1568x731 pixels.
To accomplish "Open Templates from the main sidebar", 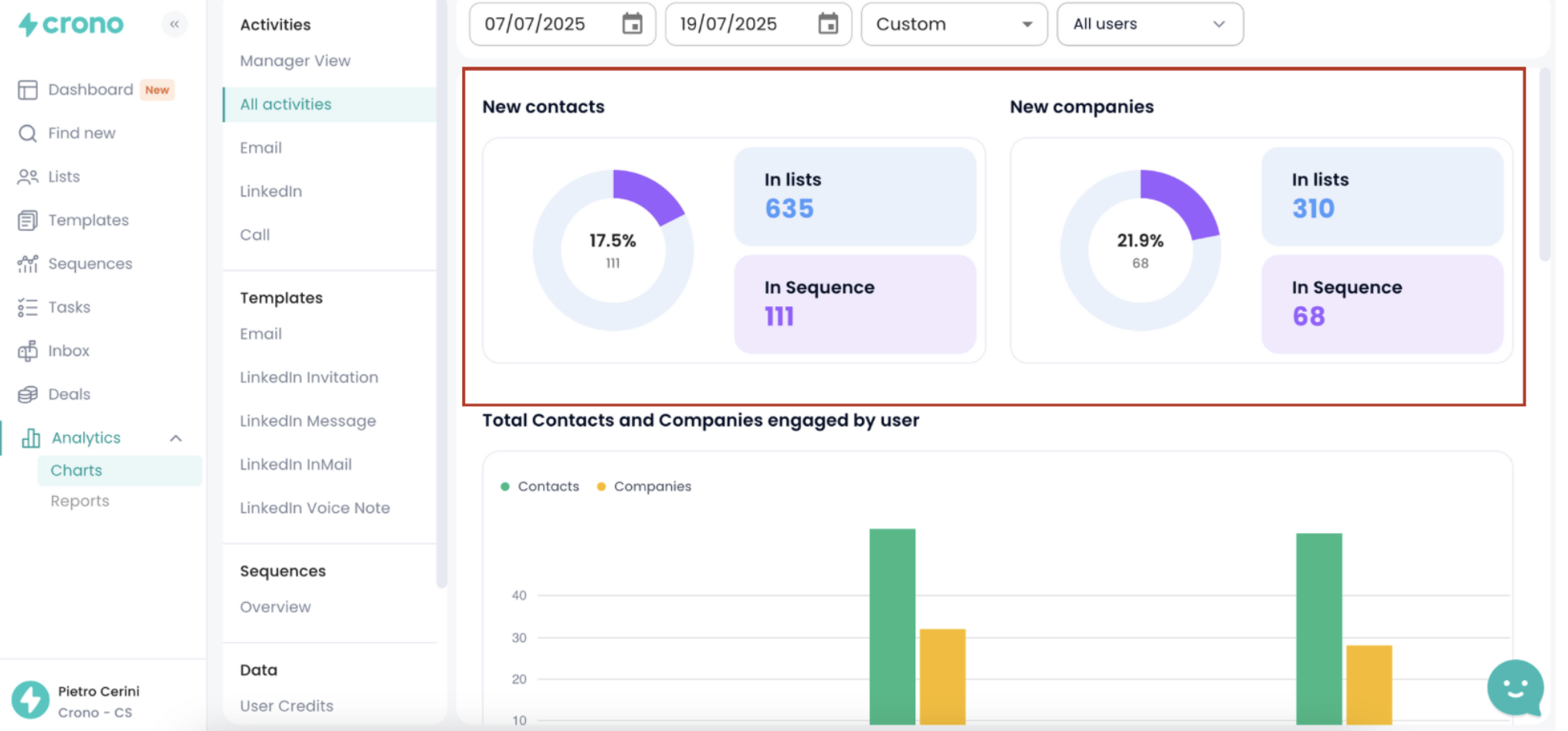I will click(x=89, y=221).
